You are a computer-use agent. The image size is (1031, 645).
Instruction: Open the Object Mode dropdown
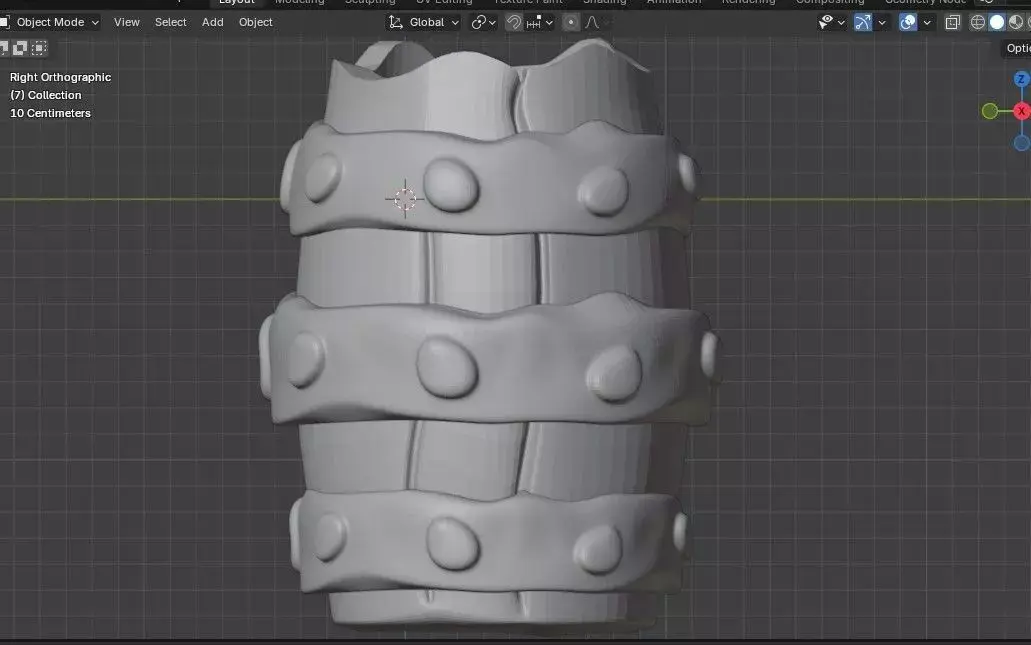pyautogui.click(x=51, y=22)
